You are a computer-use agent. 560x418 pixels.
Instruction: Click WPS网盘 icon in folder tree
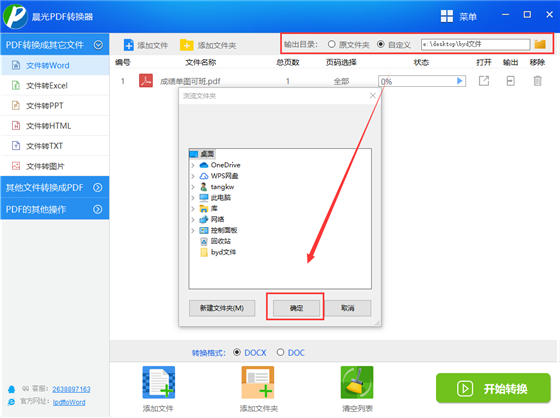click(204, 176)
